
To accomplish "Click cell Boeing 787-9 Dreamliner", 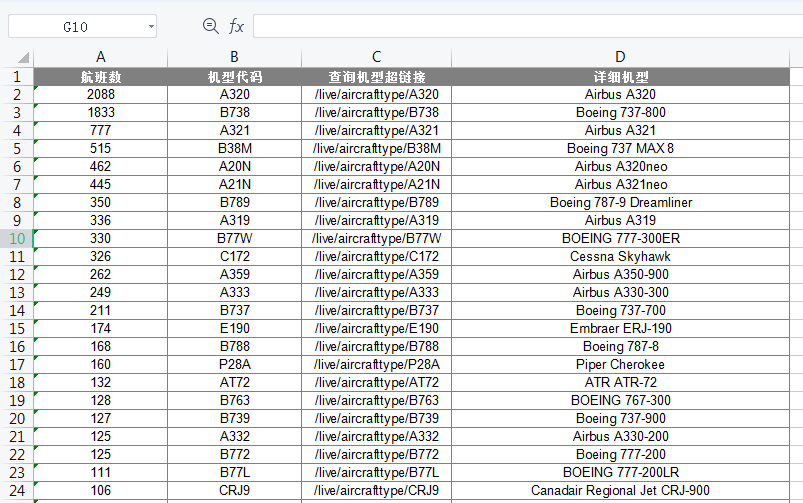I will tap(620, 202).
